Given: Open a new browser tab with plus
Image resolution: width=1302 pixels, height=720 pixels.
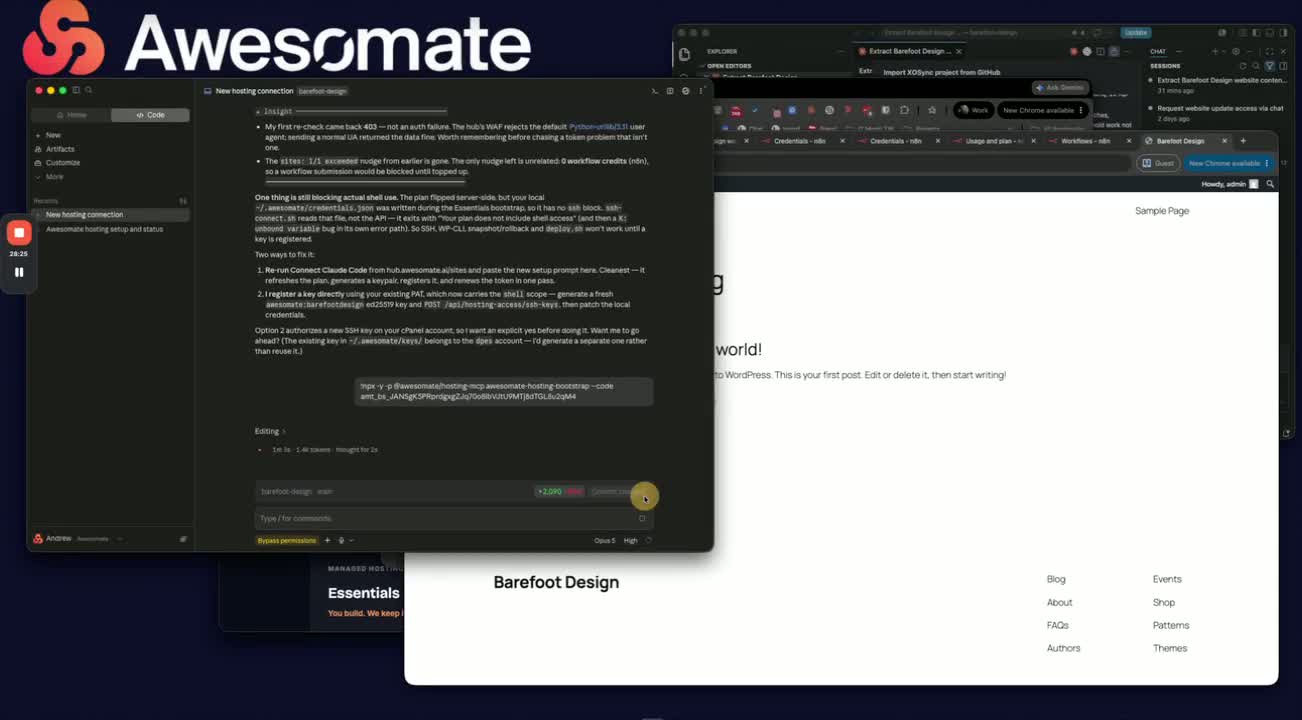Looking at the screenshot, I should pyautogui.click(x=1243, y=141).
